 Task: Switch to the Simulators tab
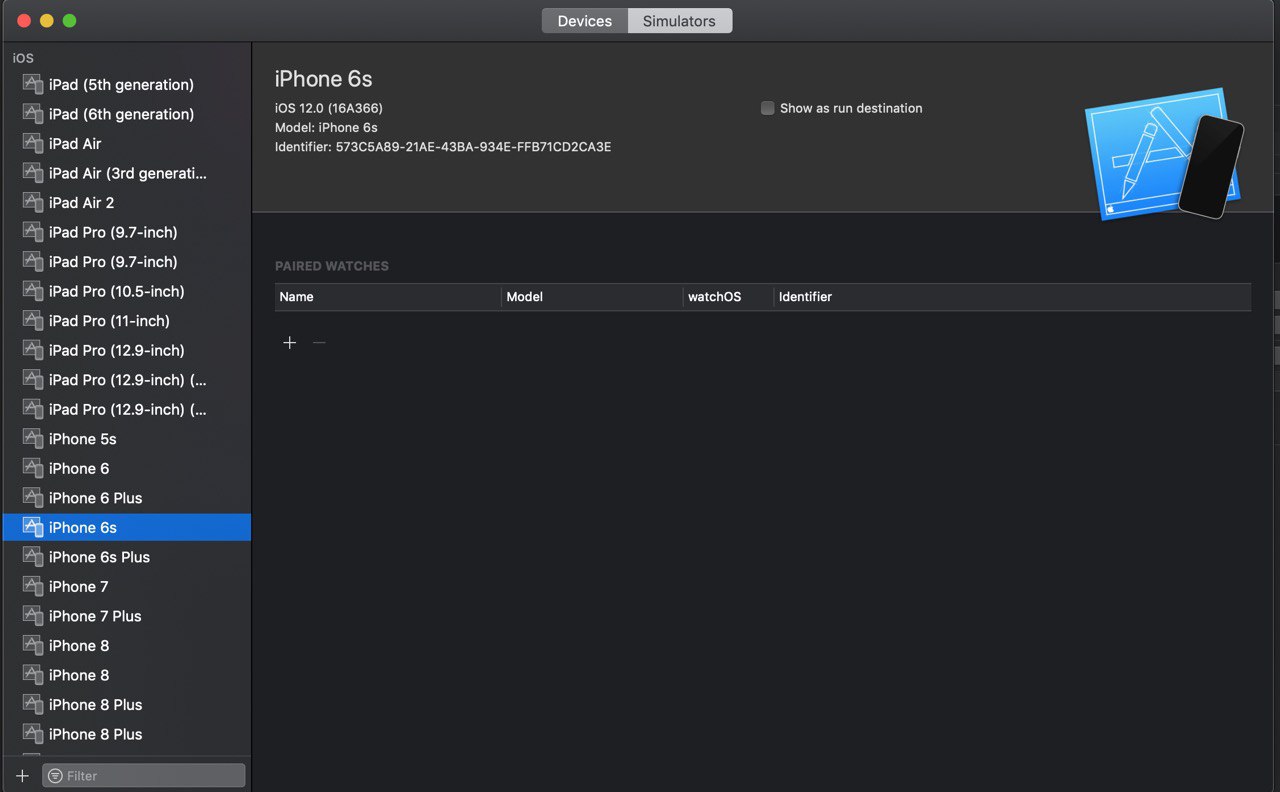point(680,21)
